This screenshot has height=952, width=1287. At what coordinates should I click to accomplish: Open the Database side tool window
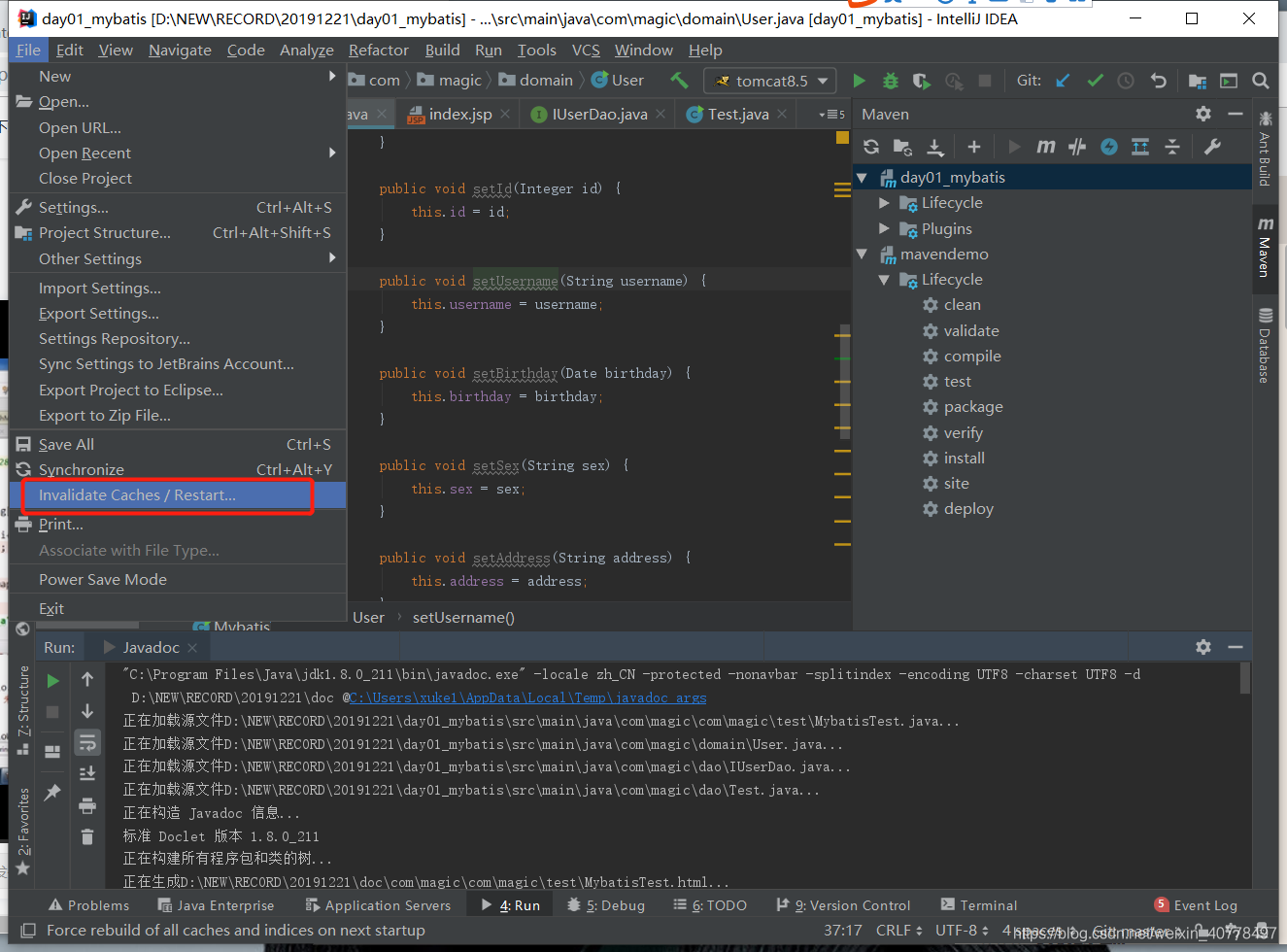click(1265, 346)
